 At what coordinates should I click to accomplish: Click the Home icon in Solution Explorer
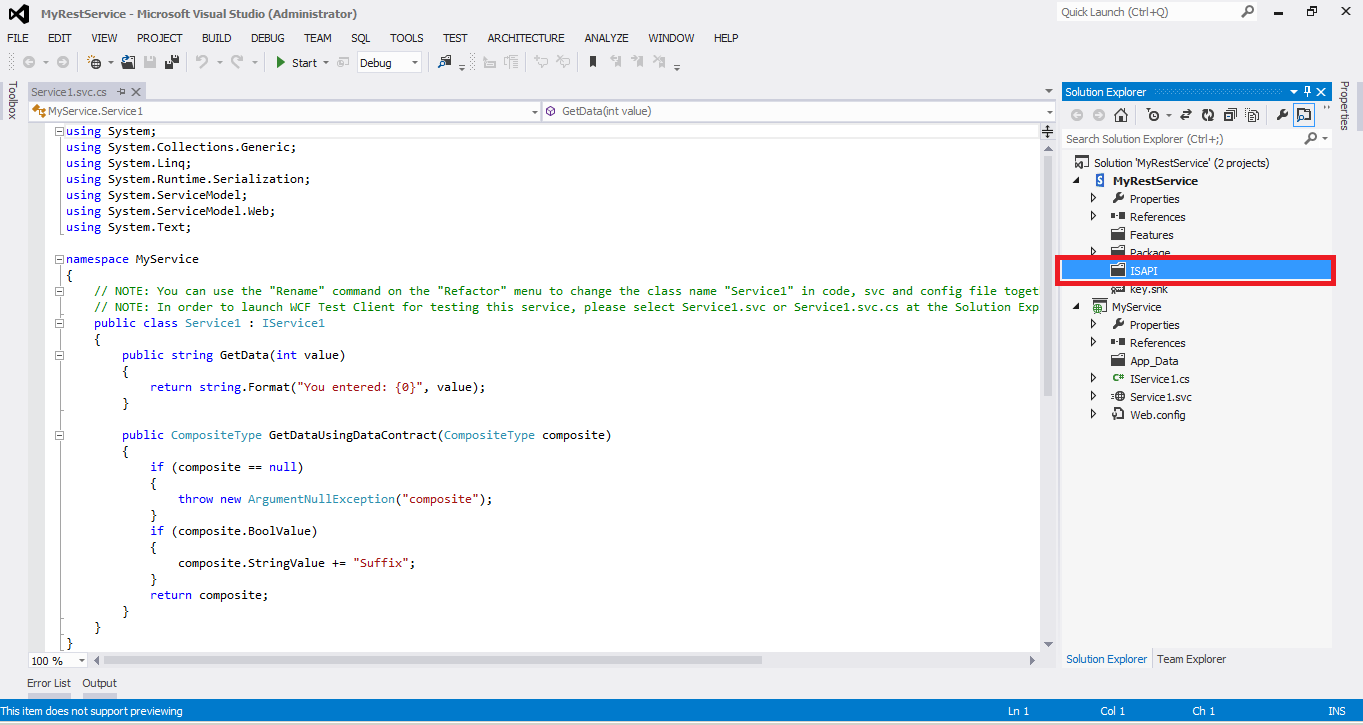[x=1122, y=114]
